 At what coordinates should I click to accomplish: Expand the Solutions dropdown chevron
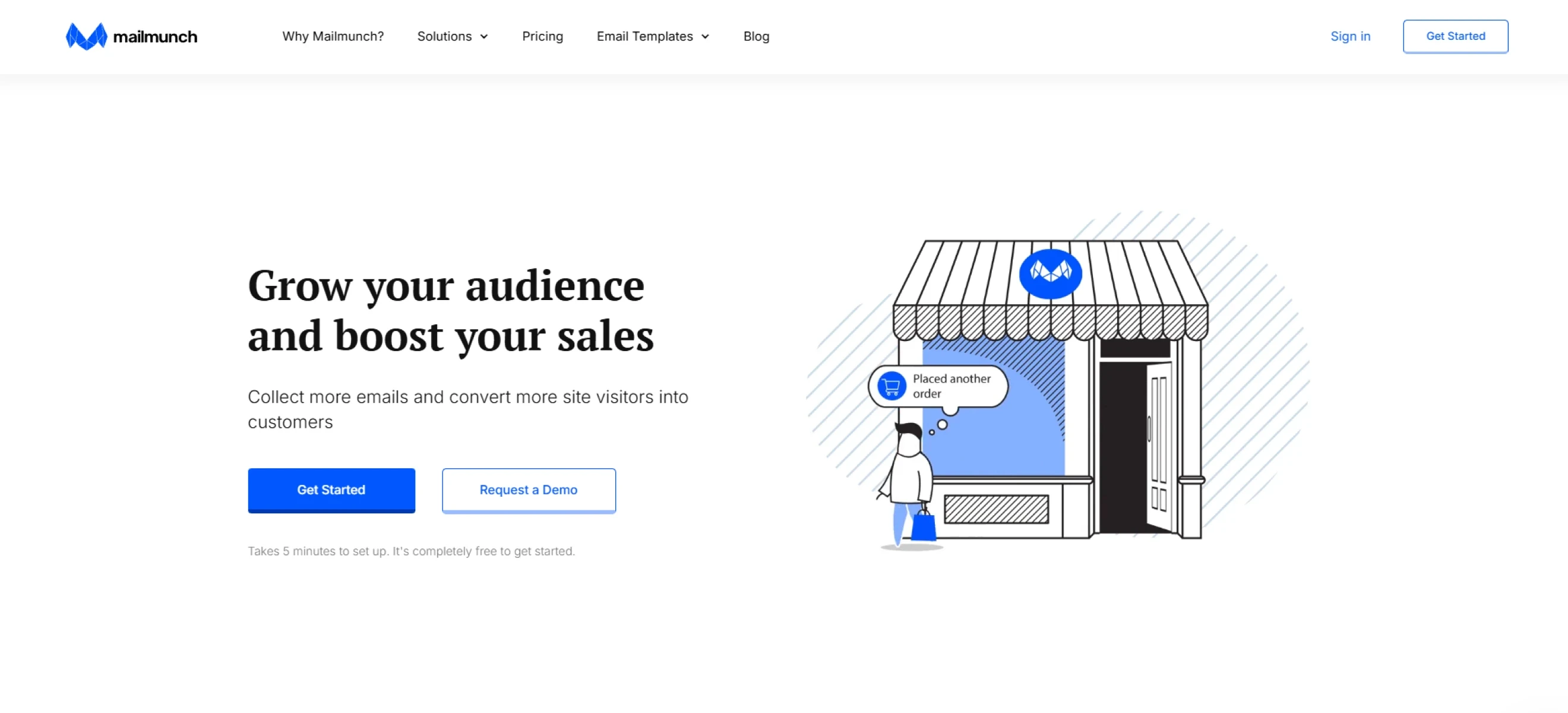tap(484, 37)
